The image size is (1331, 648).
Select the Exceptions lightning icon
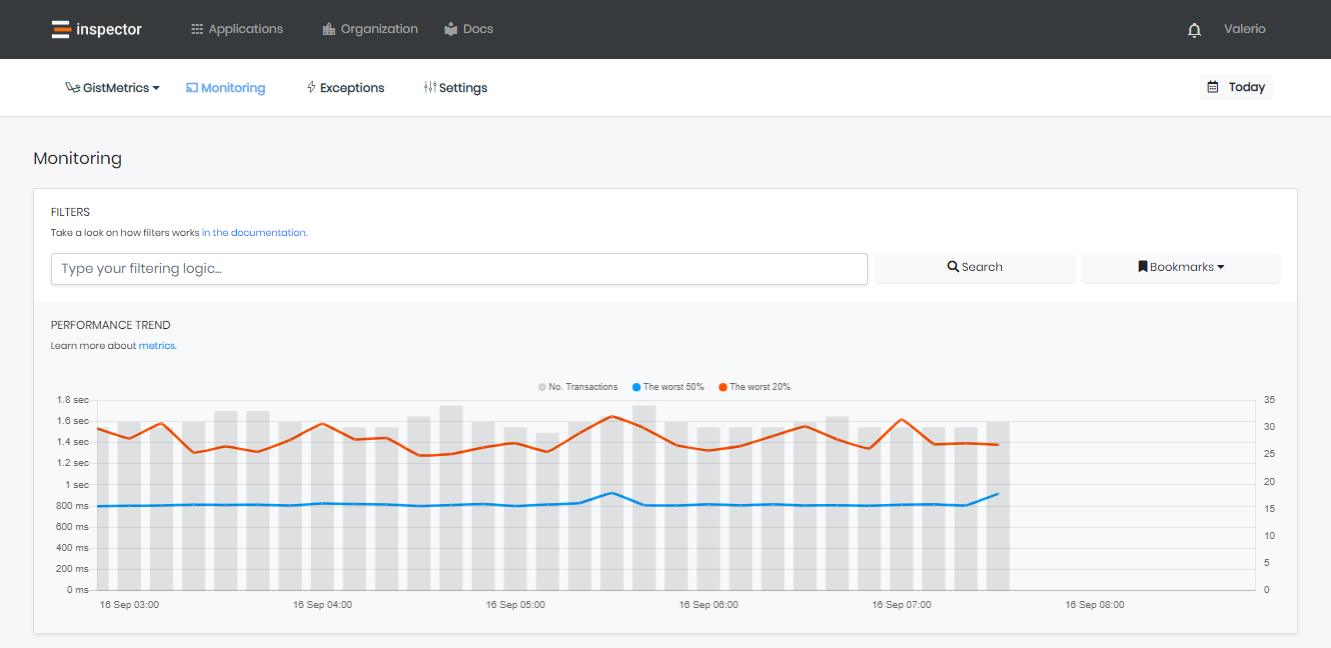pos(310,87)
